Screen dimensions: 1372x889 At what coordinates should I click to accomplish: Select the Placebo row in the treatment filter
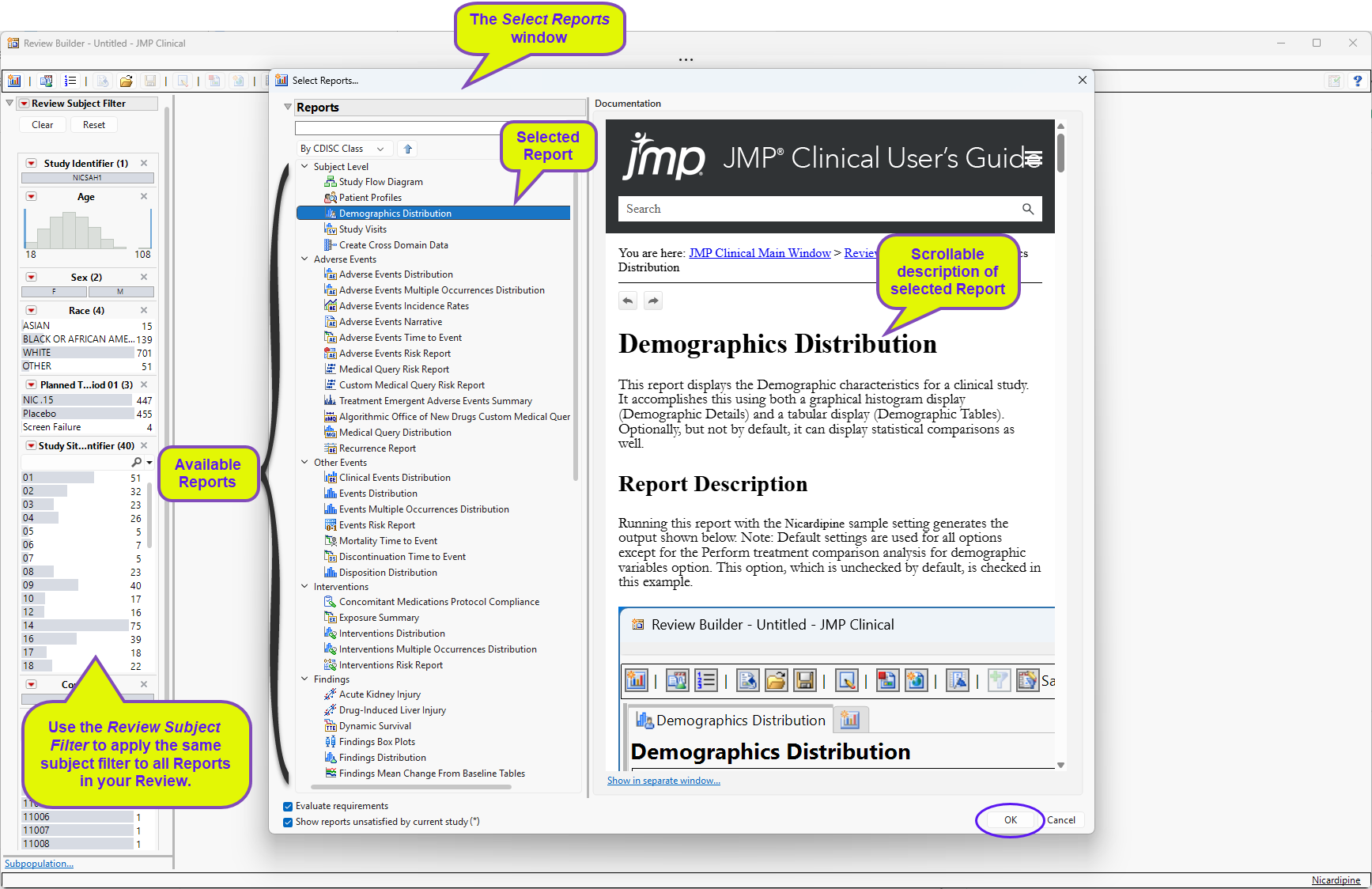coord(87,414)
